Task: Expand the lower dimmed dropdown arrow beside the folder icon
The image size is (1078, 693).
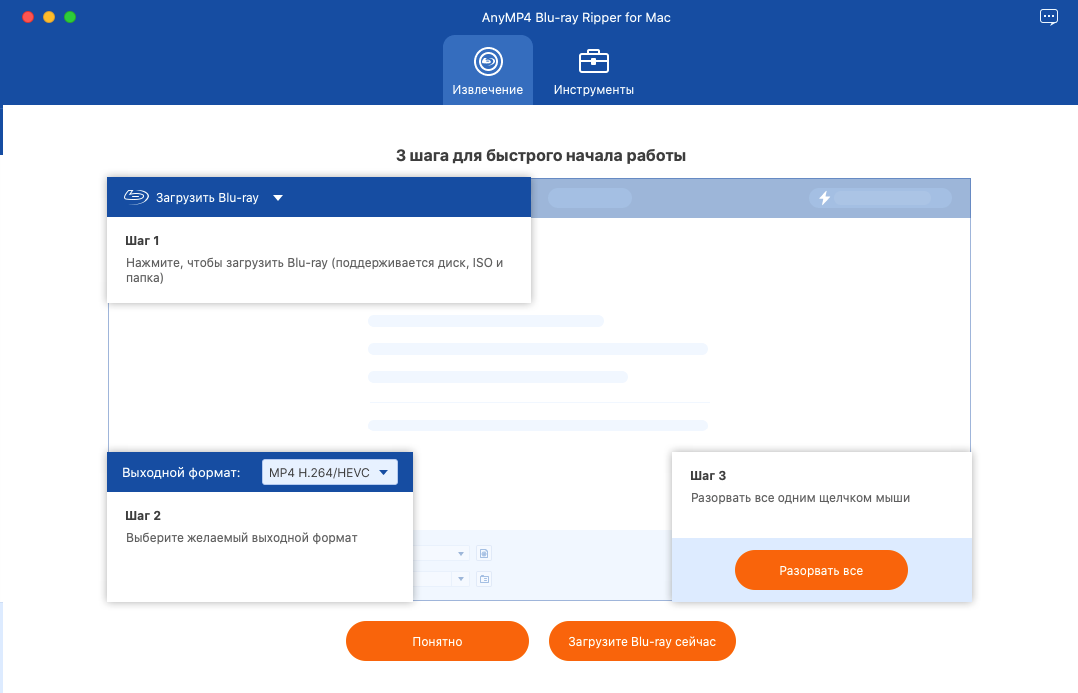Action: pos(461,578)
